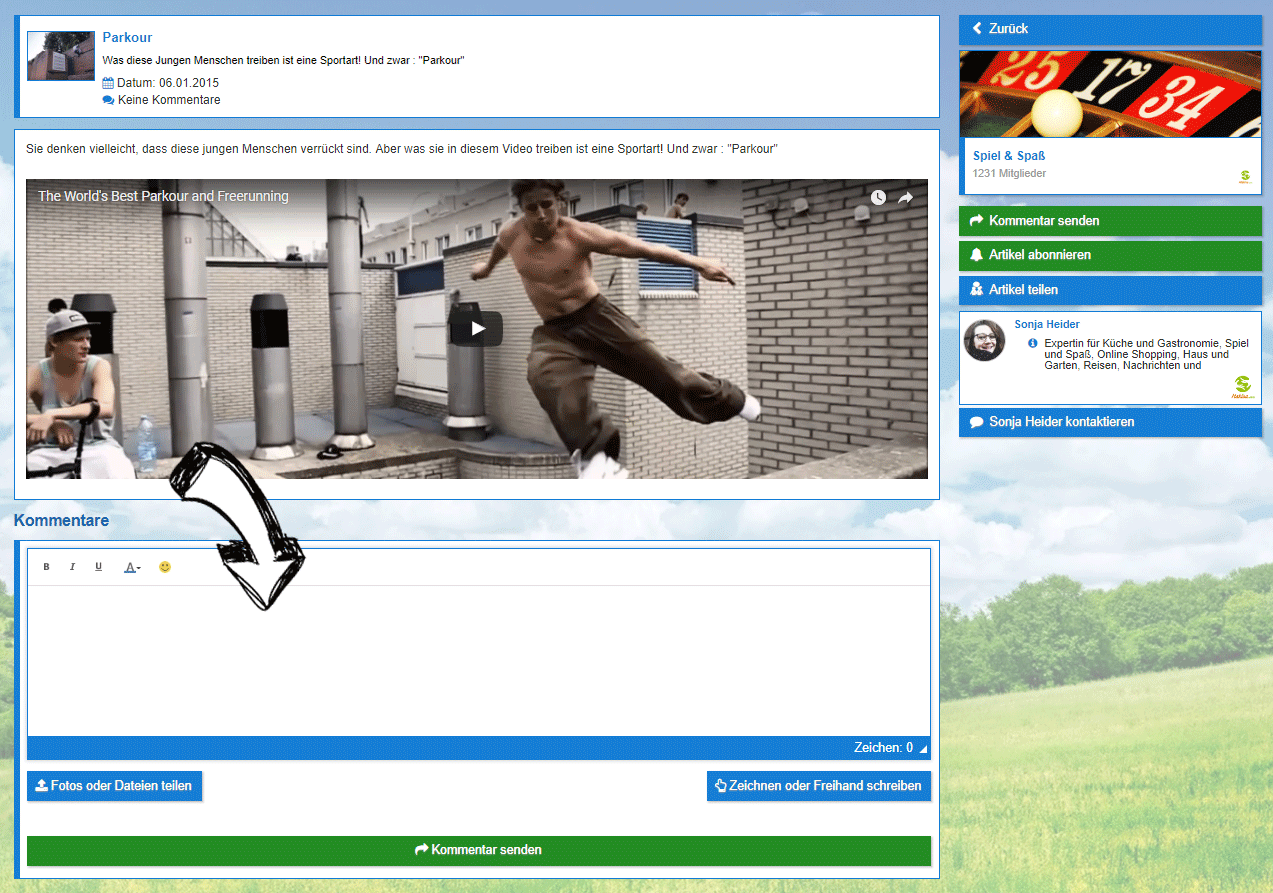1273x893 pixels.
Task: Click the calendar icon next to Datum
Action: (x=108, y=83)
